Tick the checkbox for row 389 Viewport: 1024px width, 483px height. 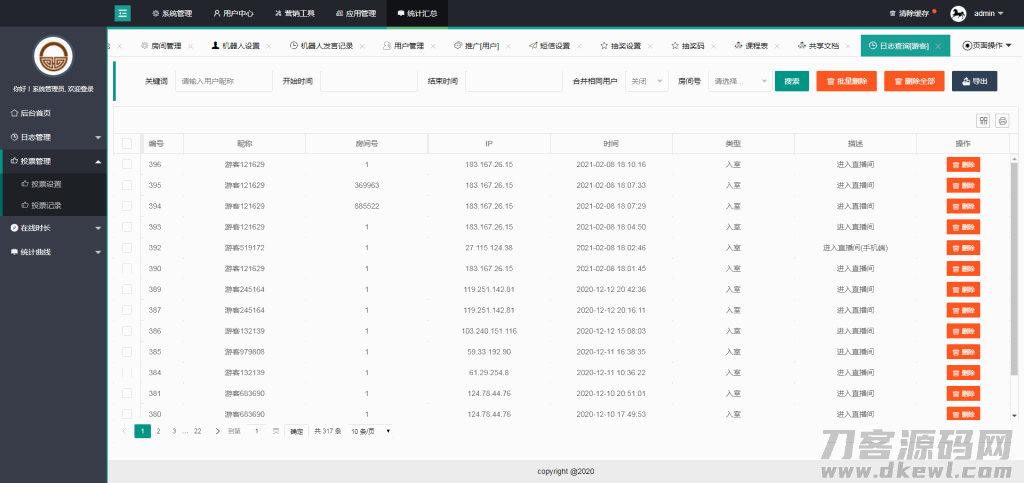127,289
